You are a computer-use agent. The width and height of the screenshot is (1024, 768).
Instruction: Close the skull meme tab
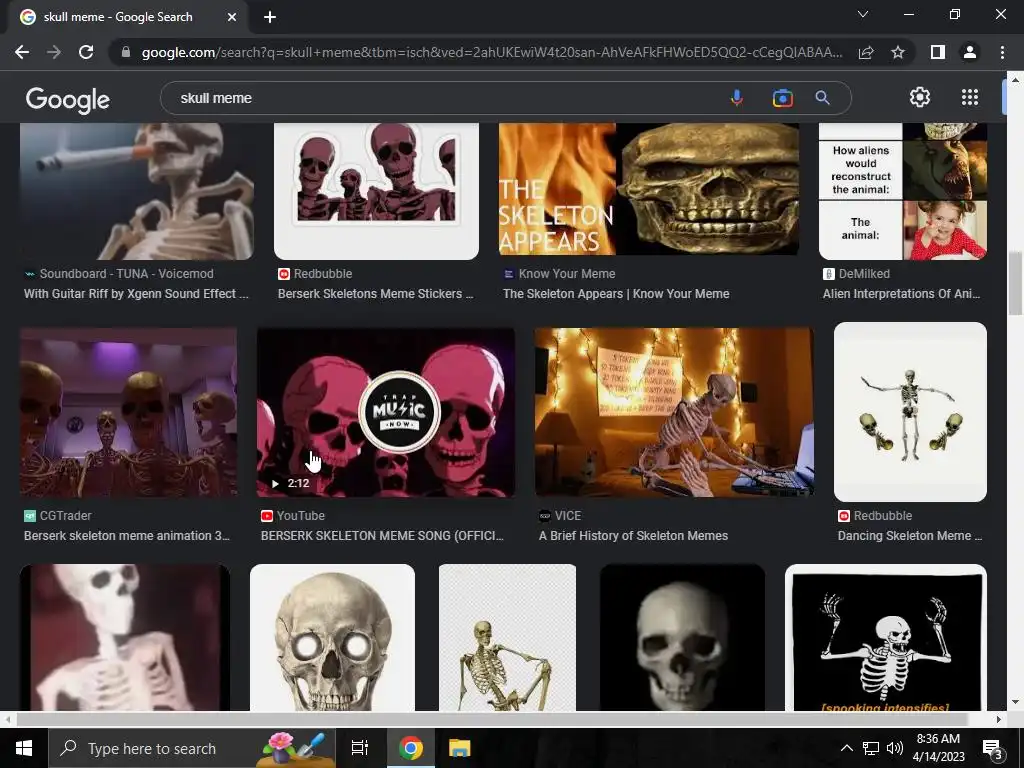pos(232,17)
